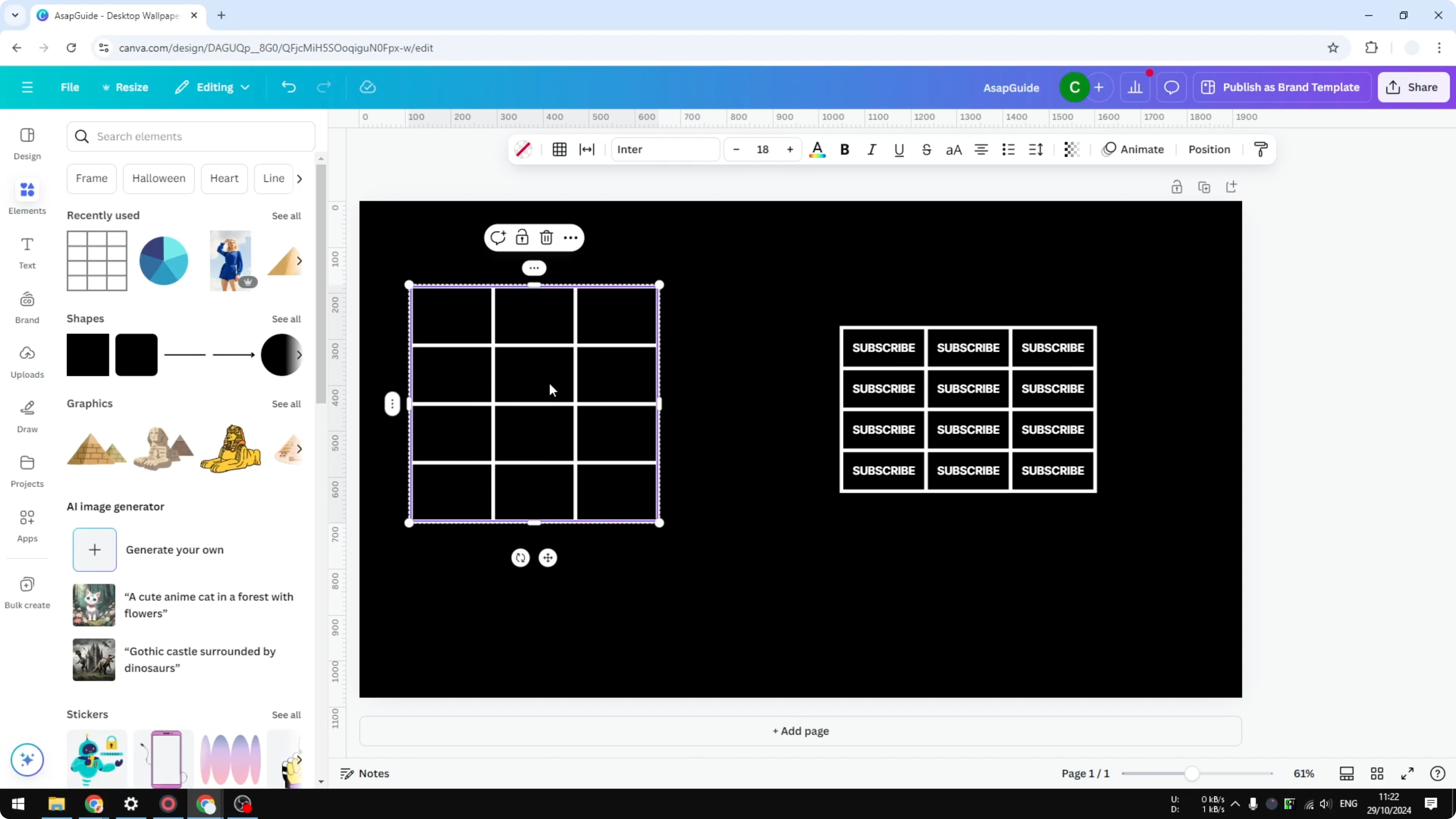The width and height of the screenshot is (1456, 819).
Task: Expand more element categories with the right chevron
Action: click(x=300, y=178)
